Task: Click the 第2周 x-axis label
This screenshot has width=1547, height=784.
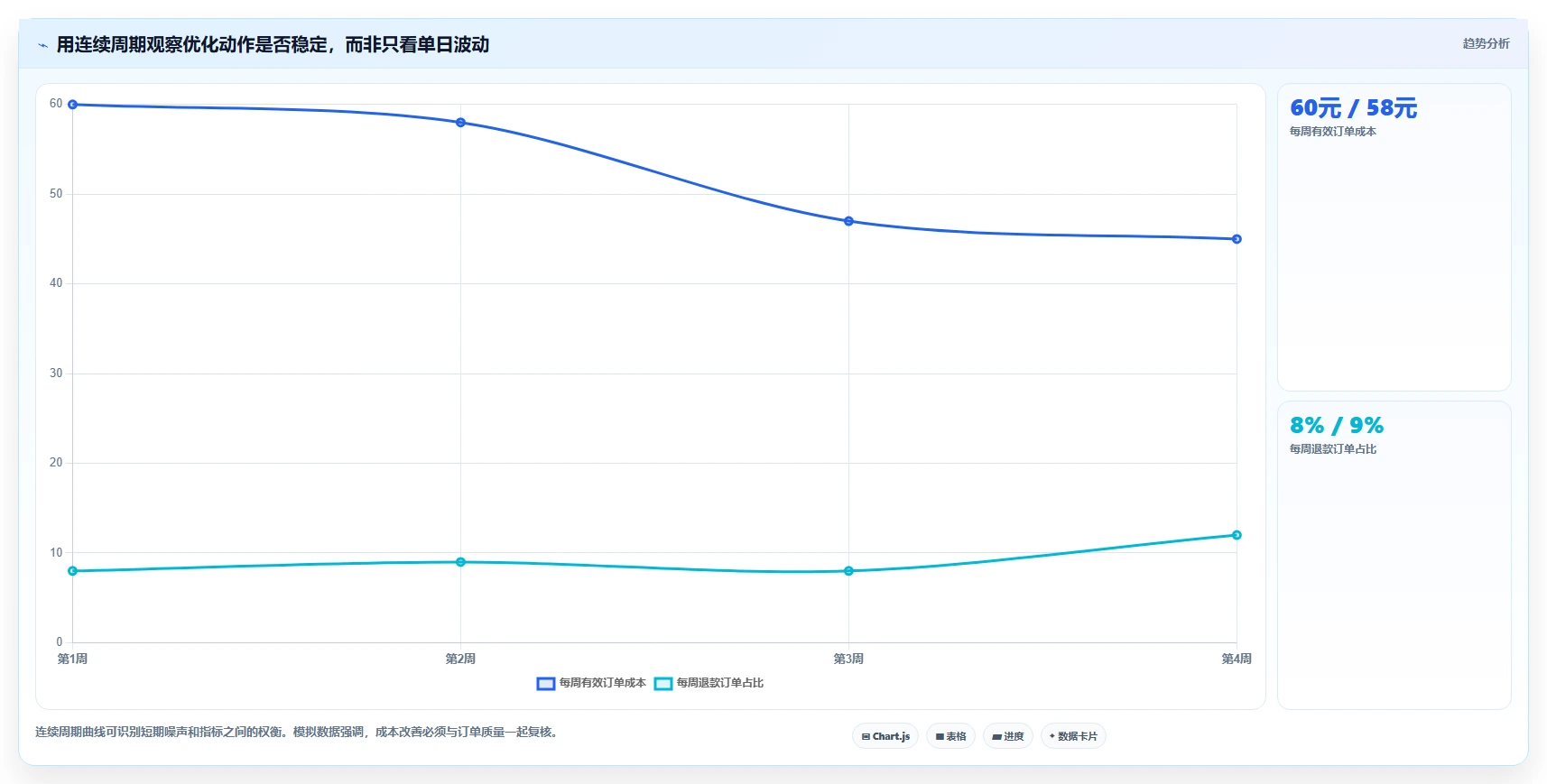Action: (x=460, y=659)
